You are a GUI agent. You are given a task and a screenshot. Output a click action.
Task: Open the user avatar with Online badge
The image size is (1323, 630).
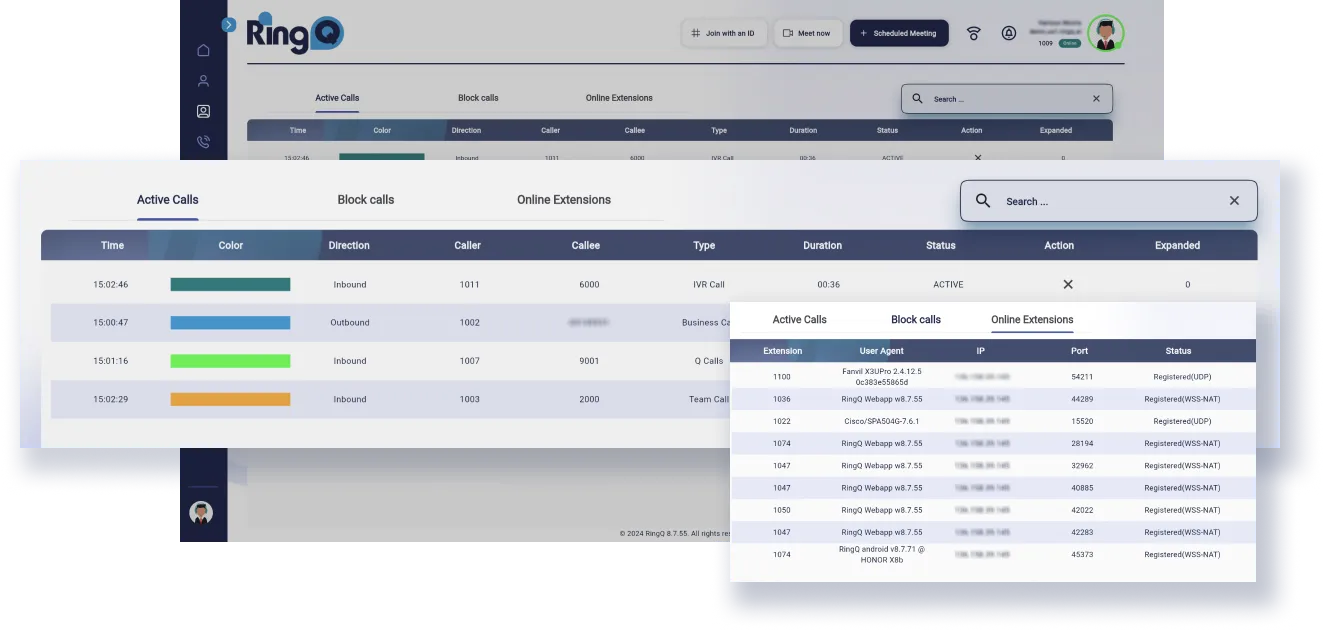click(x=1105, y=32)
